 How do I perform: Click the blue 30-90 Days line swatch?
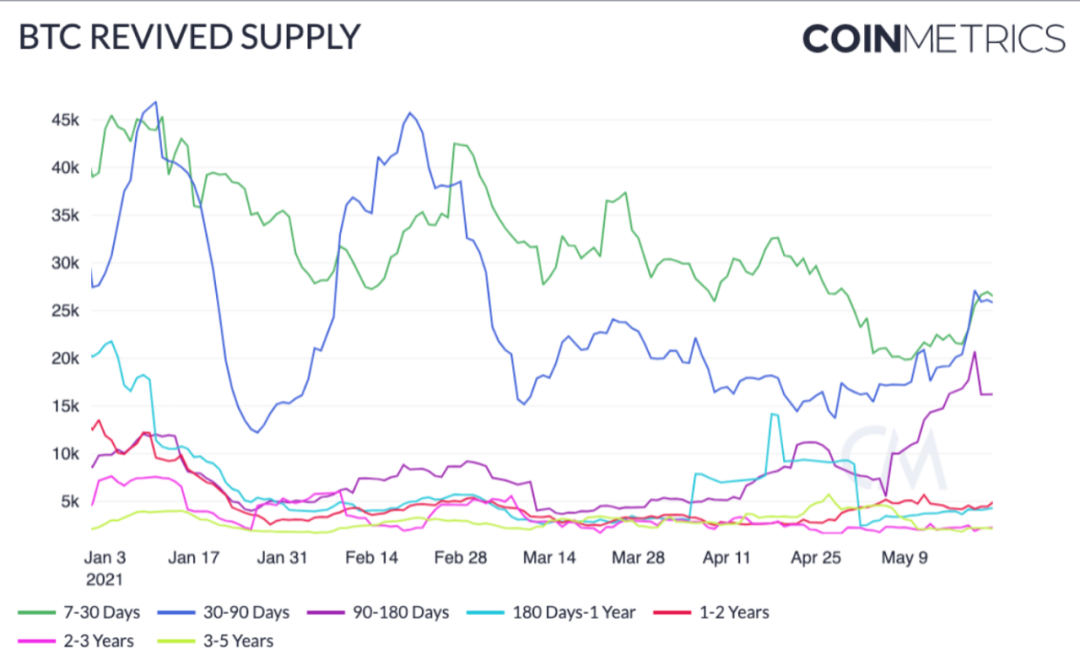point(176,612)
